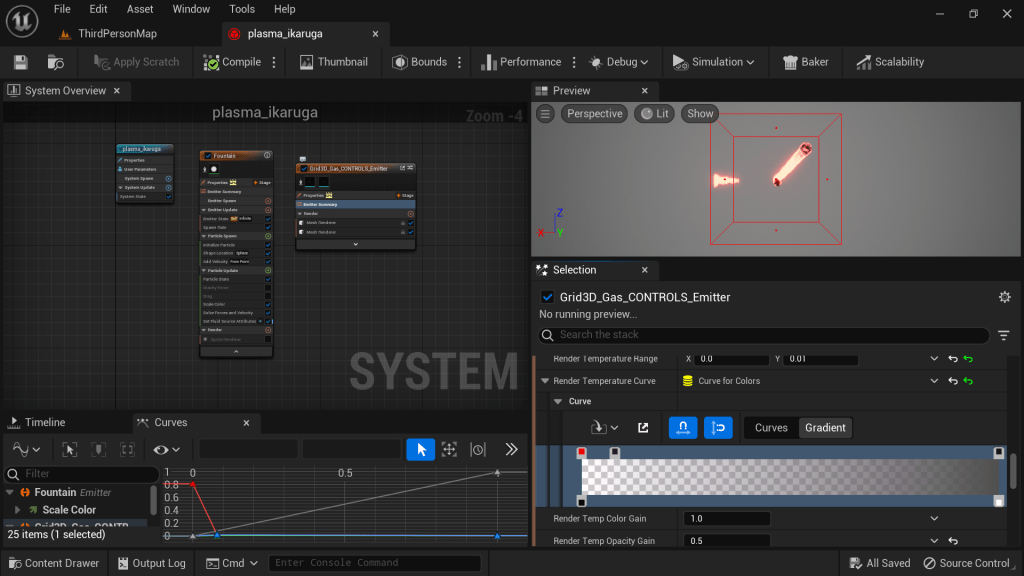Select the curve editor pointer tool
This screenshot has width=1024, height=576.
click(x=421, y=450)
